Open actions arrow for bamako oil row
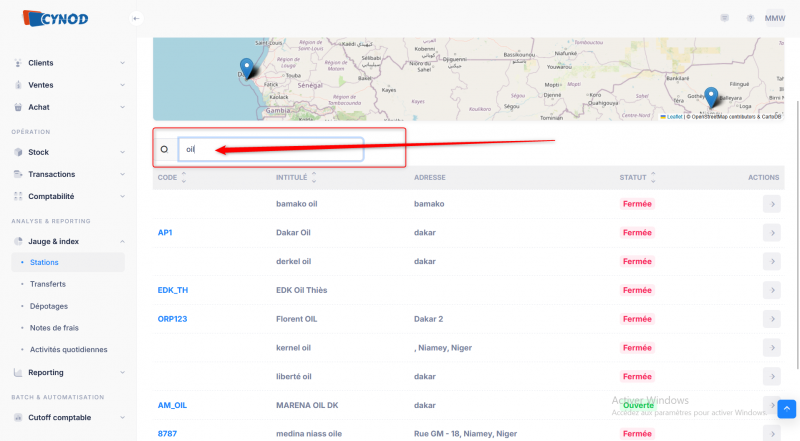Image resolution: width=800 pixels, height=441 pixels. click(770, 204)
